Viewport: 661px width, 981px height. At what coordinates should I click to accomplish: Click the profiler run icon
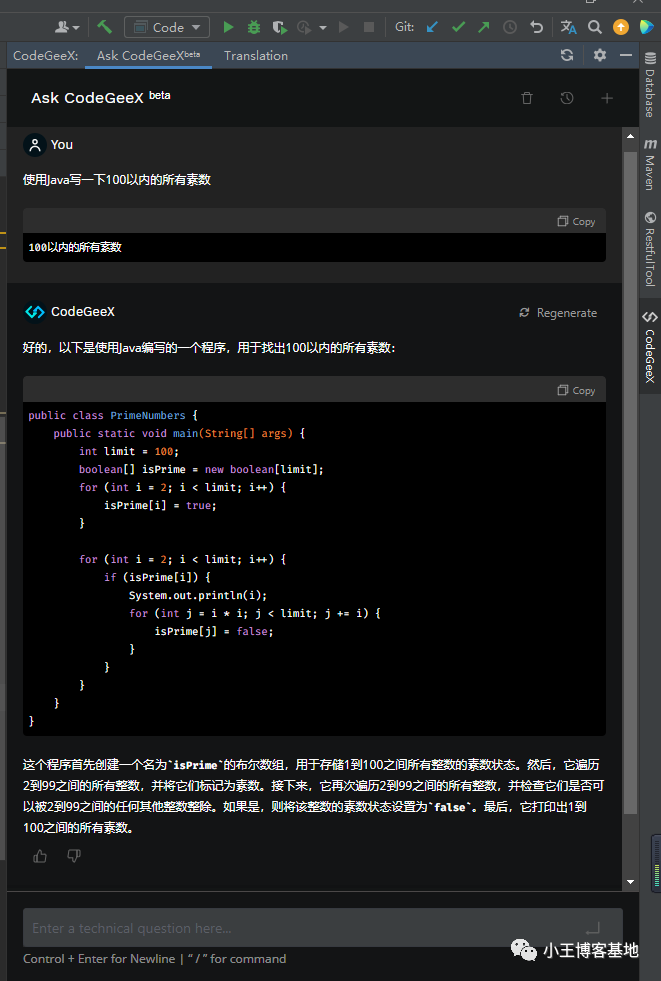click(305, 27)
